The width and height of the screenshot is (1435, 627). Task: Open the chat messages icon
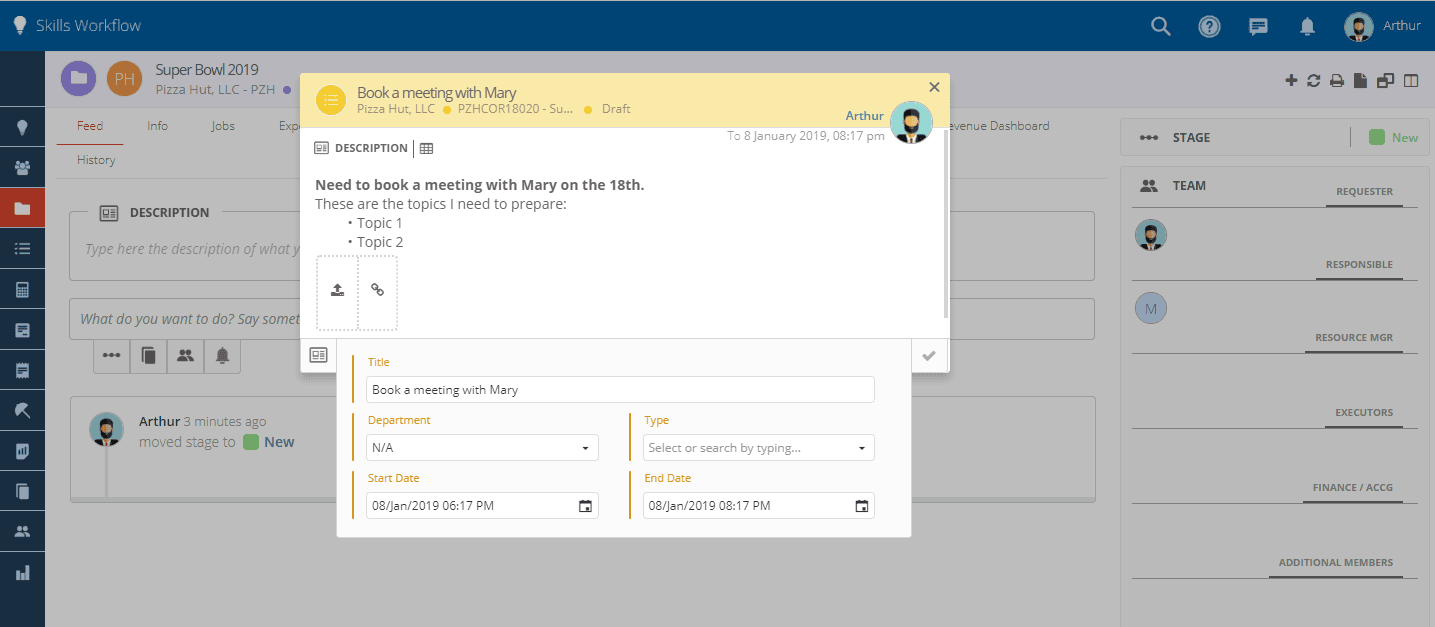point(1258,26)
